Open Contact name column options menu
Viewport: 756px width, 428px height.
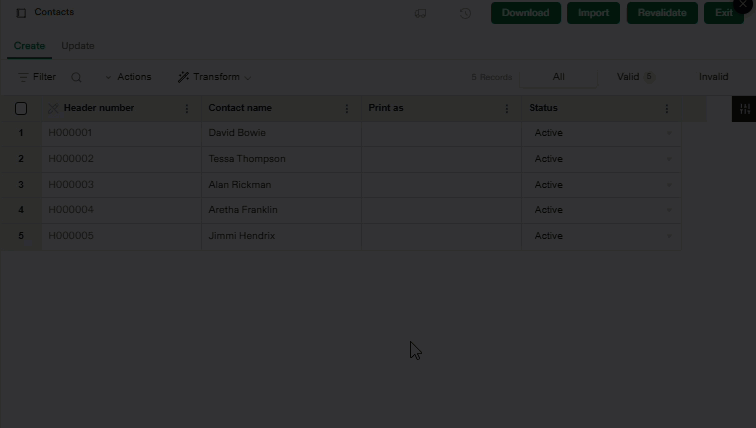coord(347,109)
